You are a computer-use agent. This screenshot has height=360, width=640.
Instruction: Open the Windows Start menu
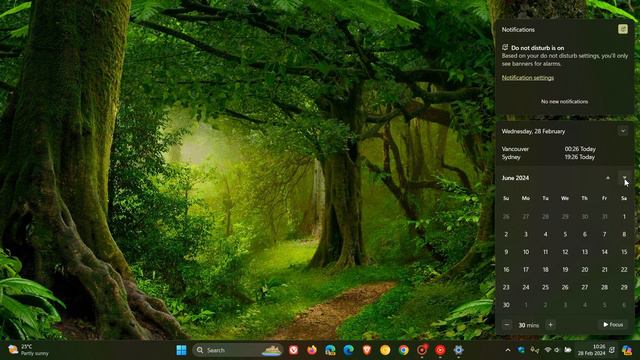pos(182,350)
